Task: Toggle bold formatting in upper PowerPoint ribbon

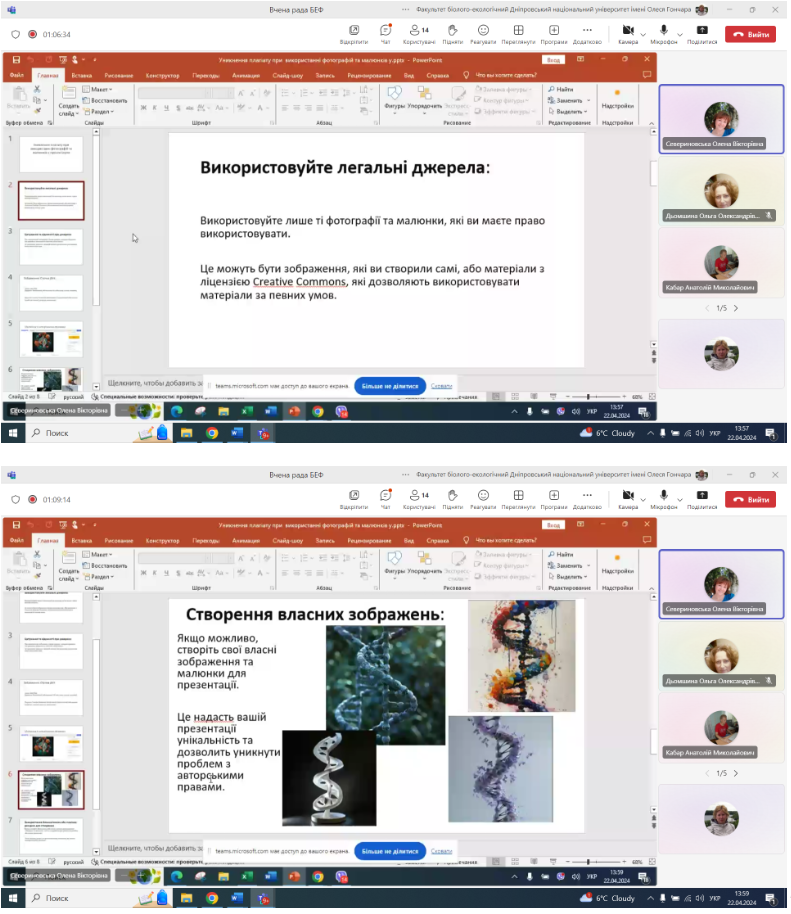Action: click(143, 108)
